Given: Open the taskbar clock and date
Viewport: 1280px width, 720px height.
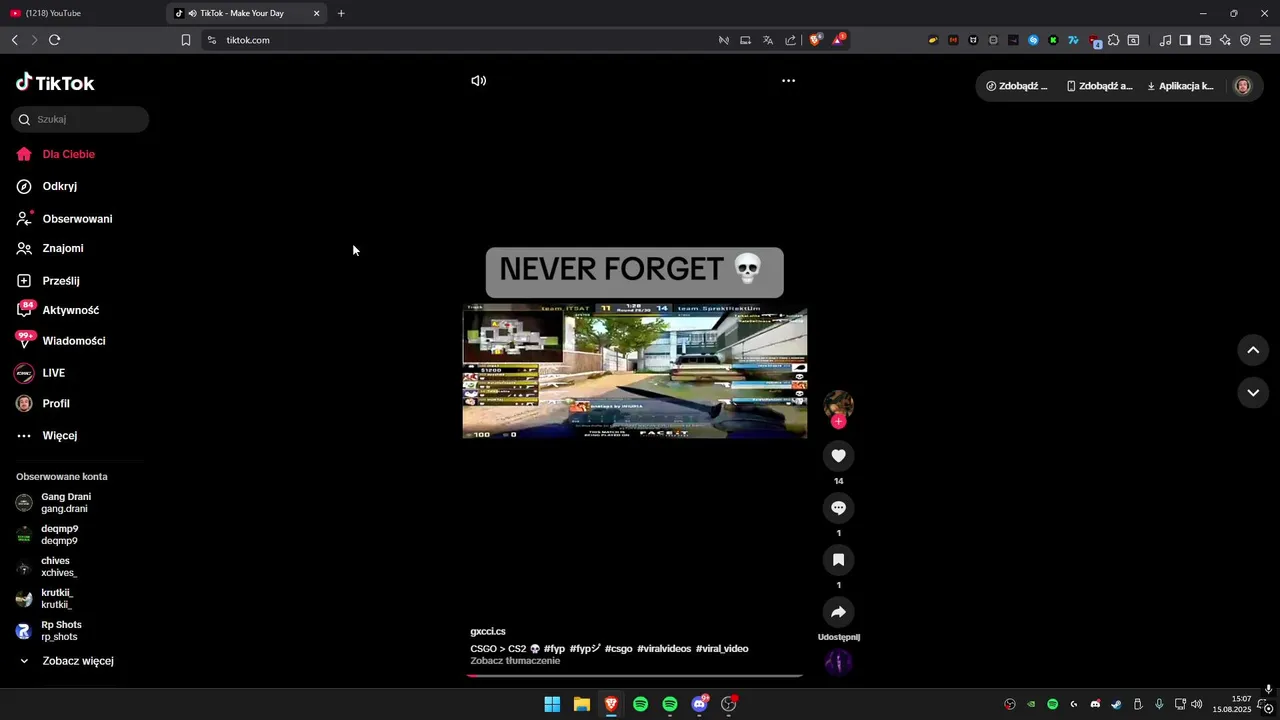Looking at the screenshot, I should (1234, 704).
